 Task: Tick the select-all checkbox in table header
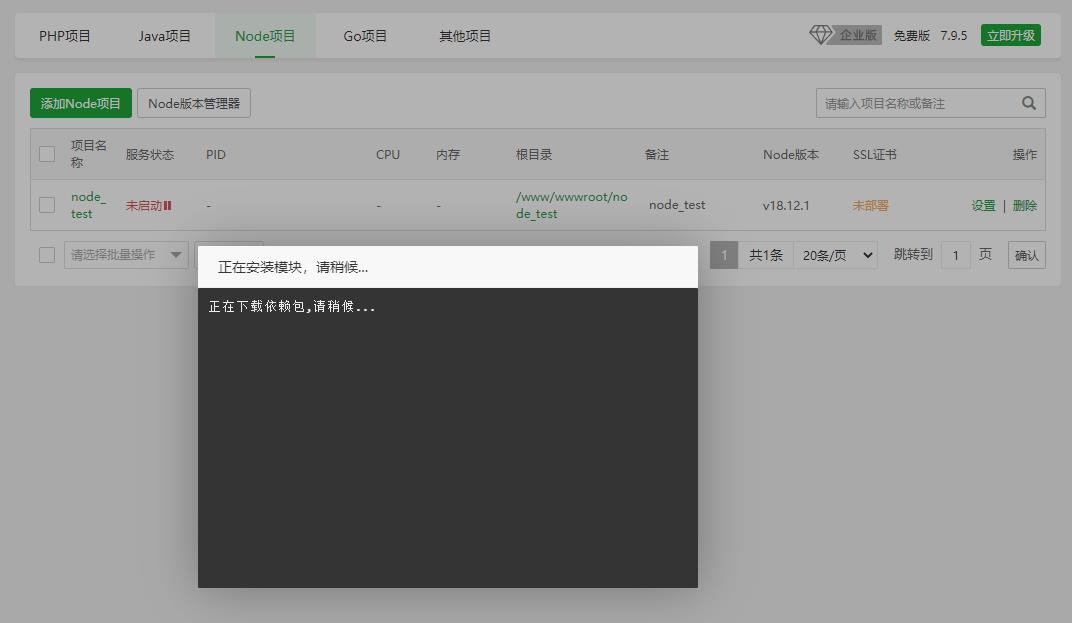pos(47,154)
